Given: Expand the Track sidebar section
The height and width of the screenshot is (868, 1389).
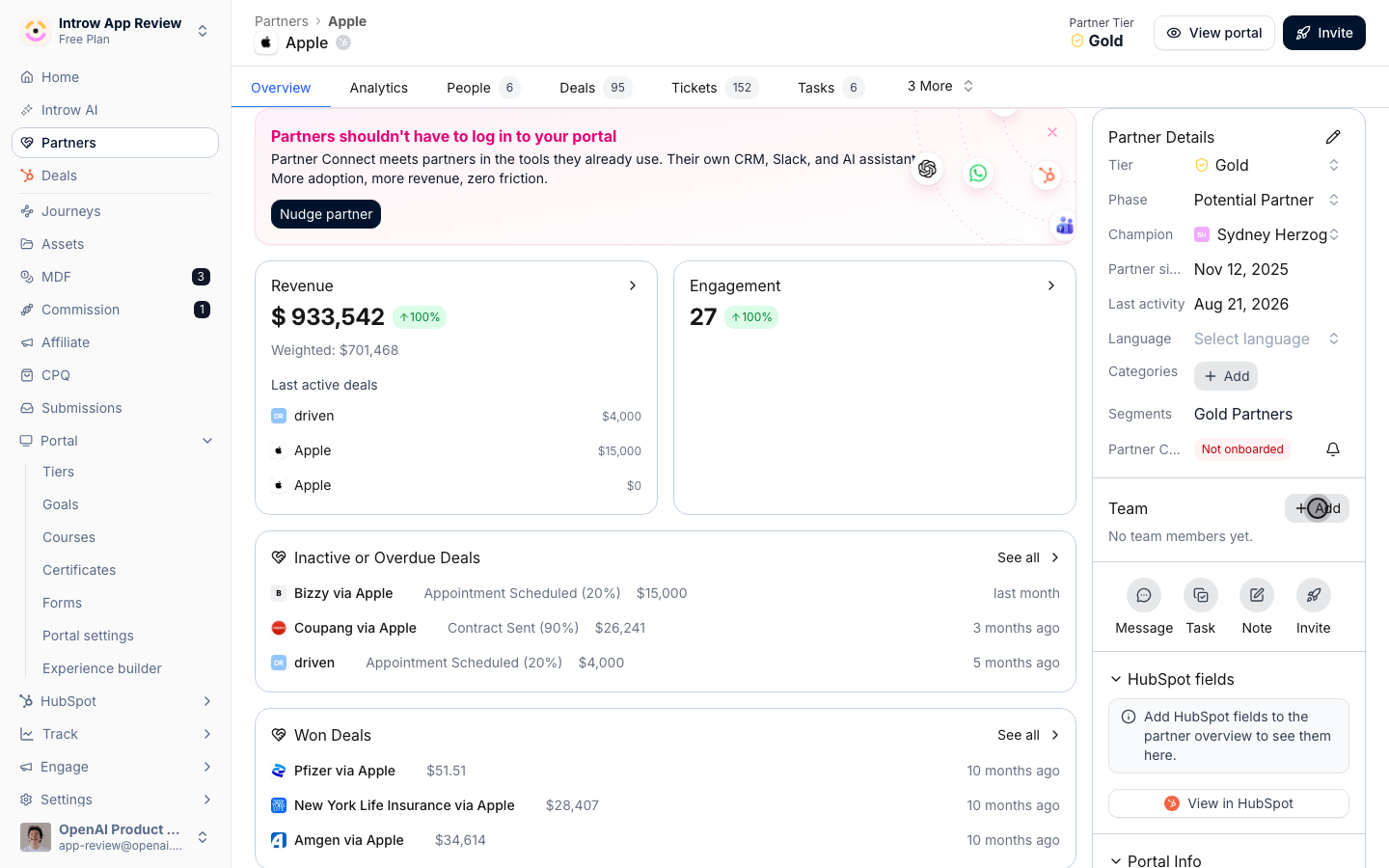Looking at the screenshot, I should tap(207, 734).
